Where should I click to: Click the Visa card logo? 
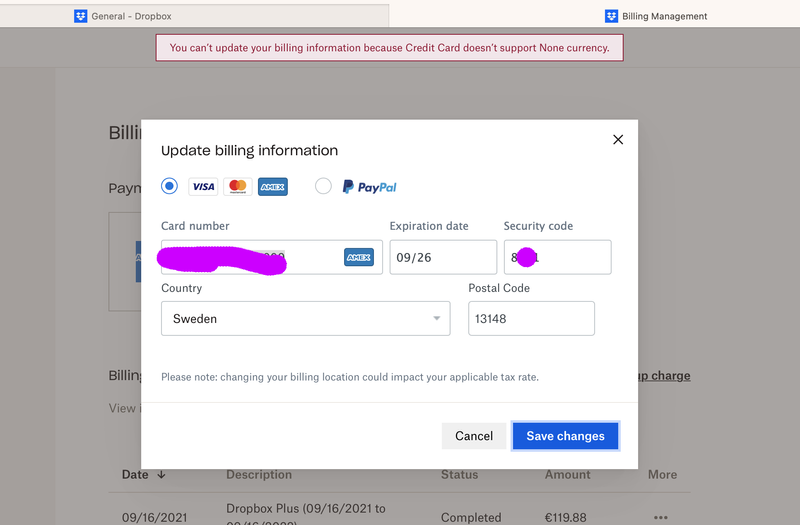tap(203, 187)
